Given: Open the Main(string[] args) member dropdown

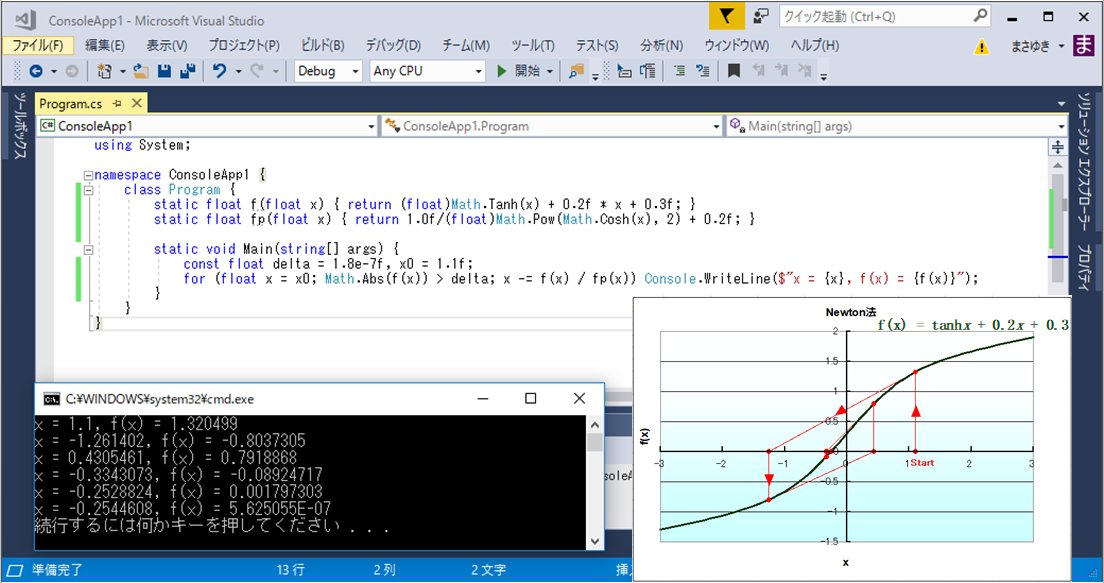Looking at the screenshot, I should tap(897, 126).
